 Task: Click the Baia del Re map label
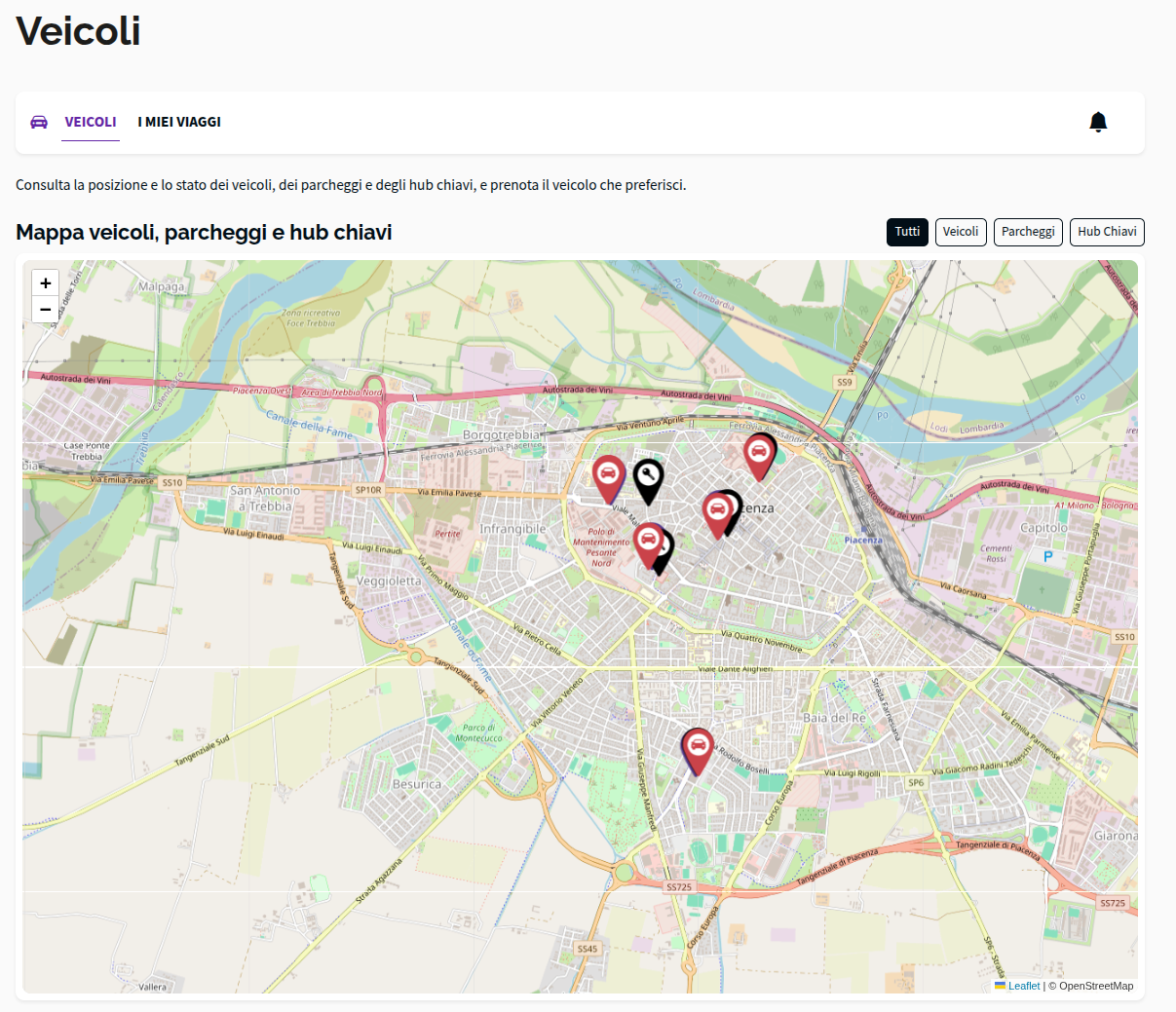pos(834,718)
